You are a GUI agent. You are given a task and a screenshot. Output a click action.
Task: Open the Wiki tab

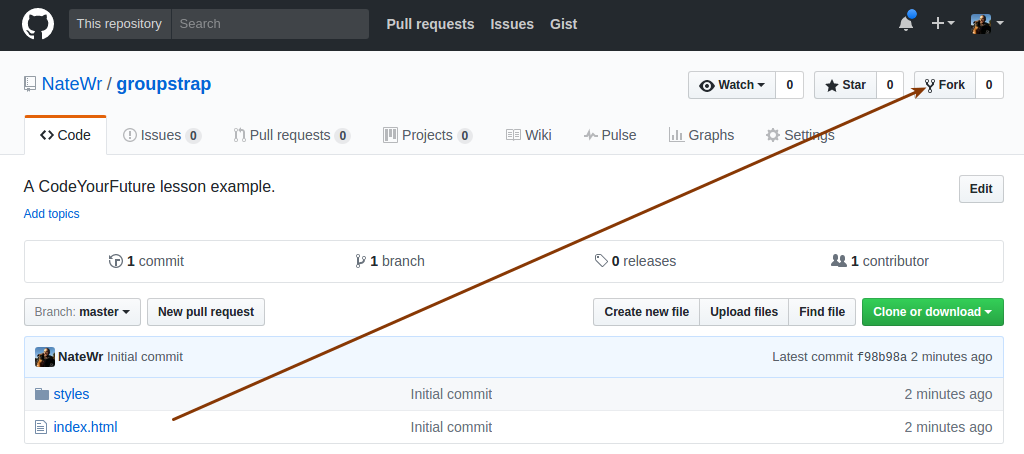528,135
